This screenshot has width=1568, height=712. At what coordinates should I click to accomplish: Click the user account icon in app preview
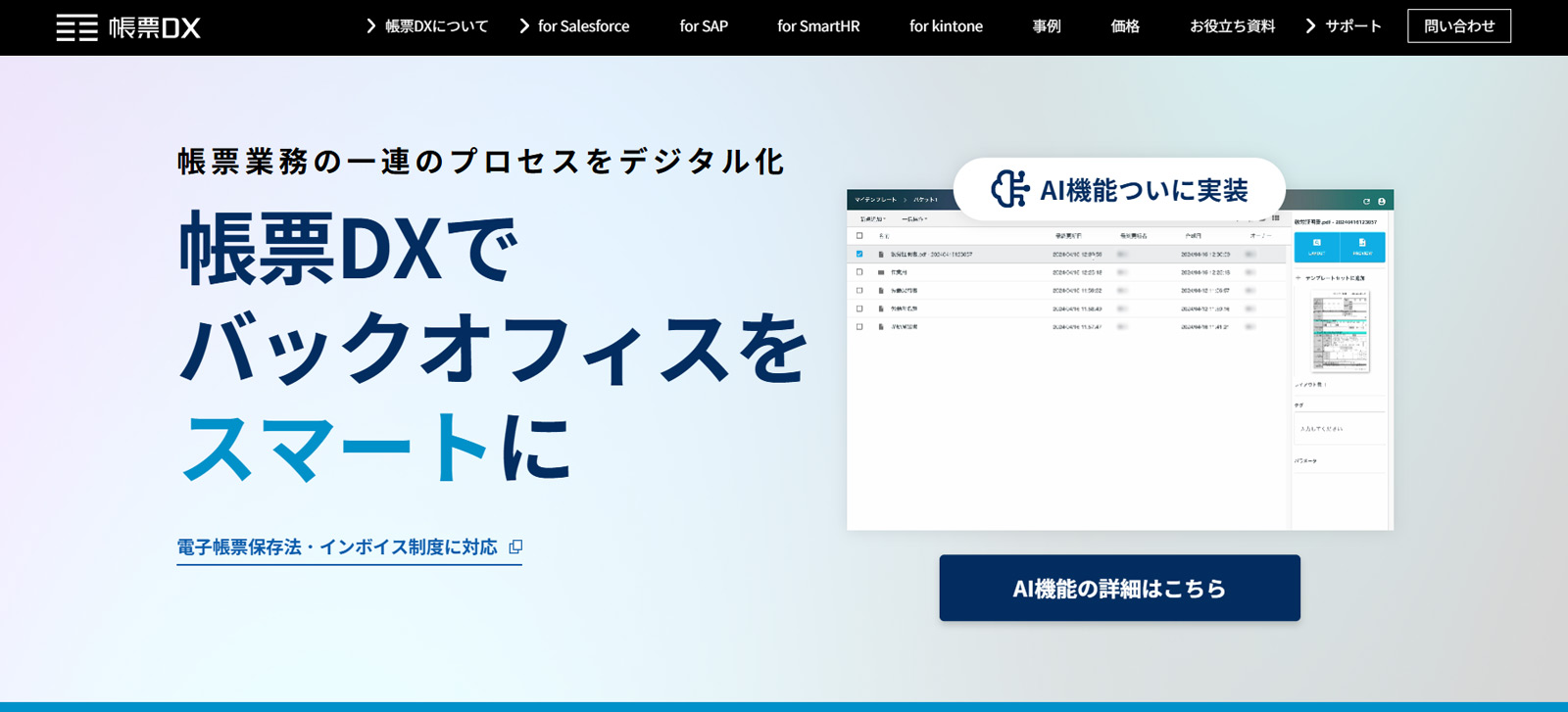click(x=1382, y=201)
